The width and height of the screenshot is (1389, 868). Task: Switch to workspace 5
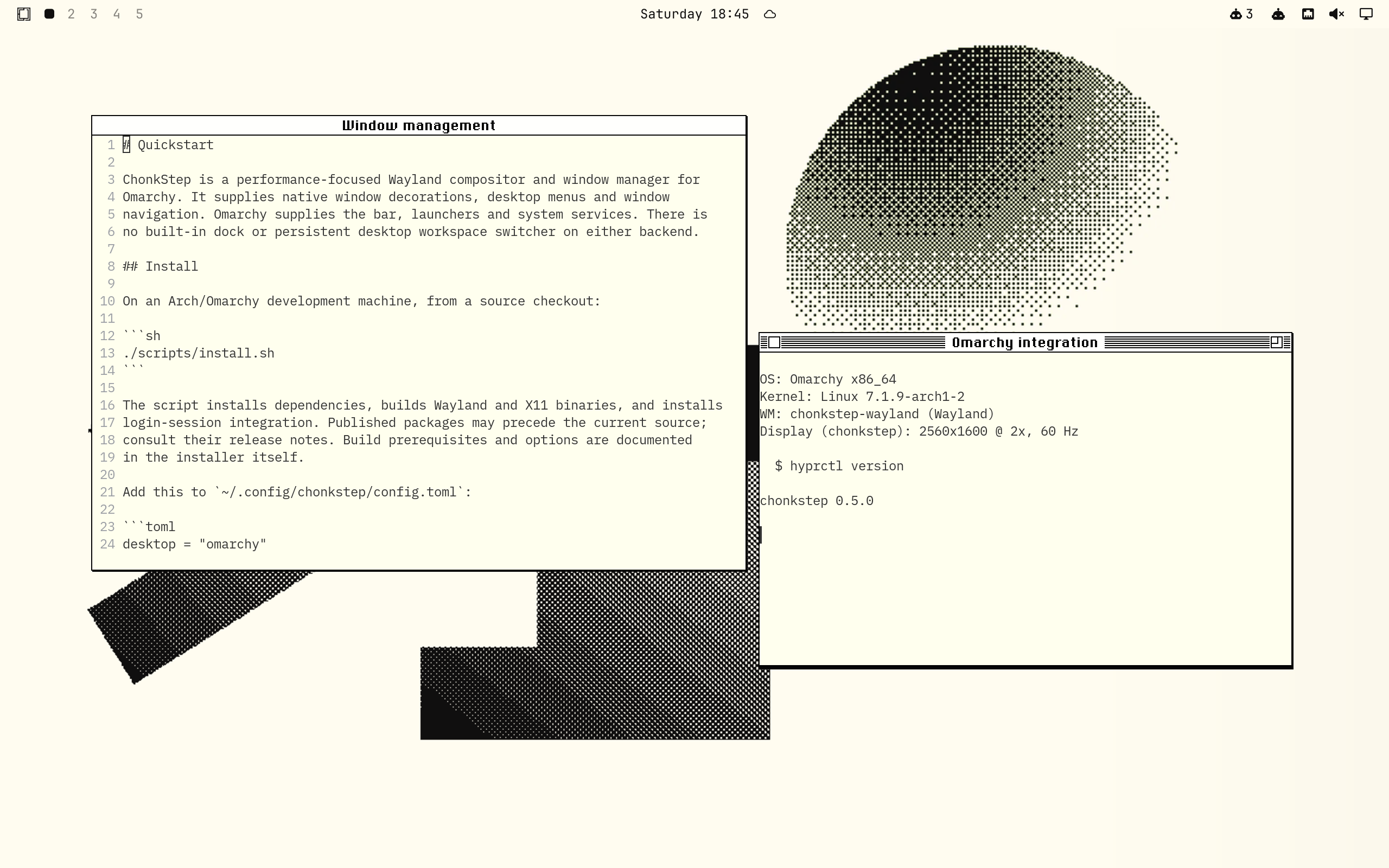point(139,14)
